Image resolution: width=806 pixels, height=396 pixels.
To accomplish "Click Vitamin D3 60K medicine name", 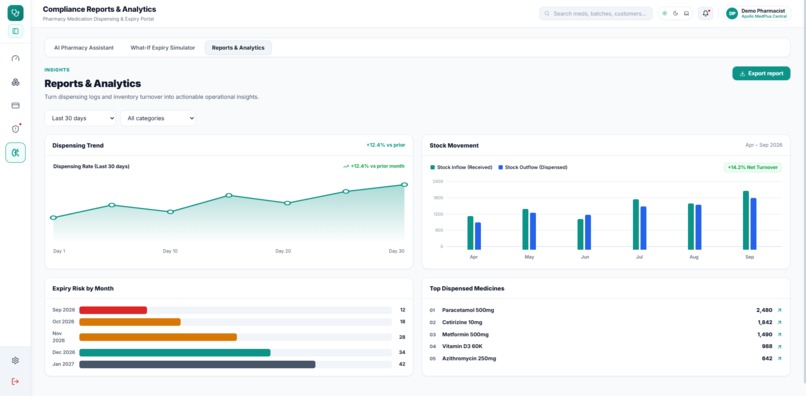I will point(462,347).
